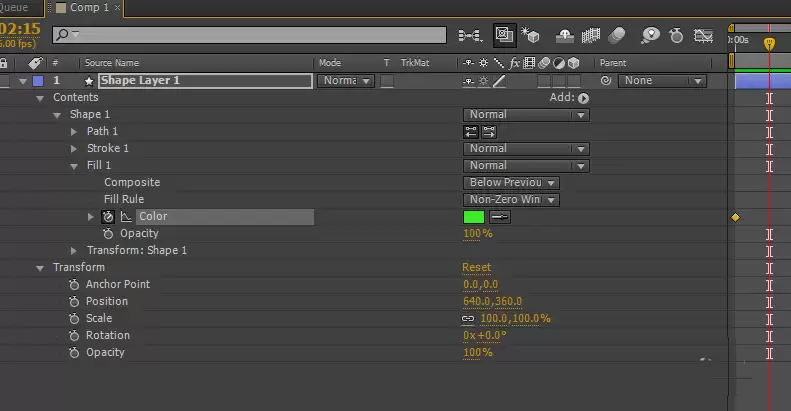The image size is (791, 411).
Task: Toggle Hide Shy Layers icon
Action: coord(564,35)
